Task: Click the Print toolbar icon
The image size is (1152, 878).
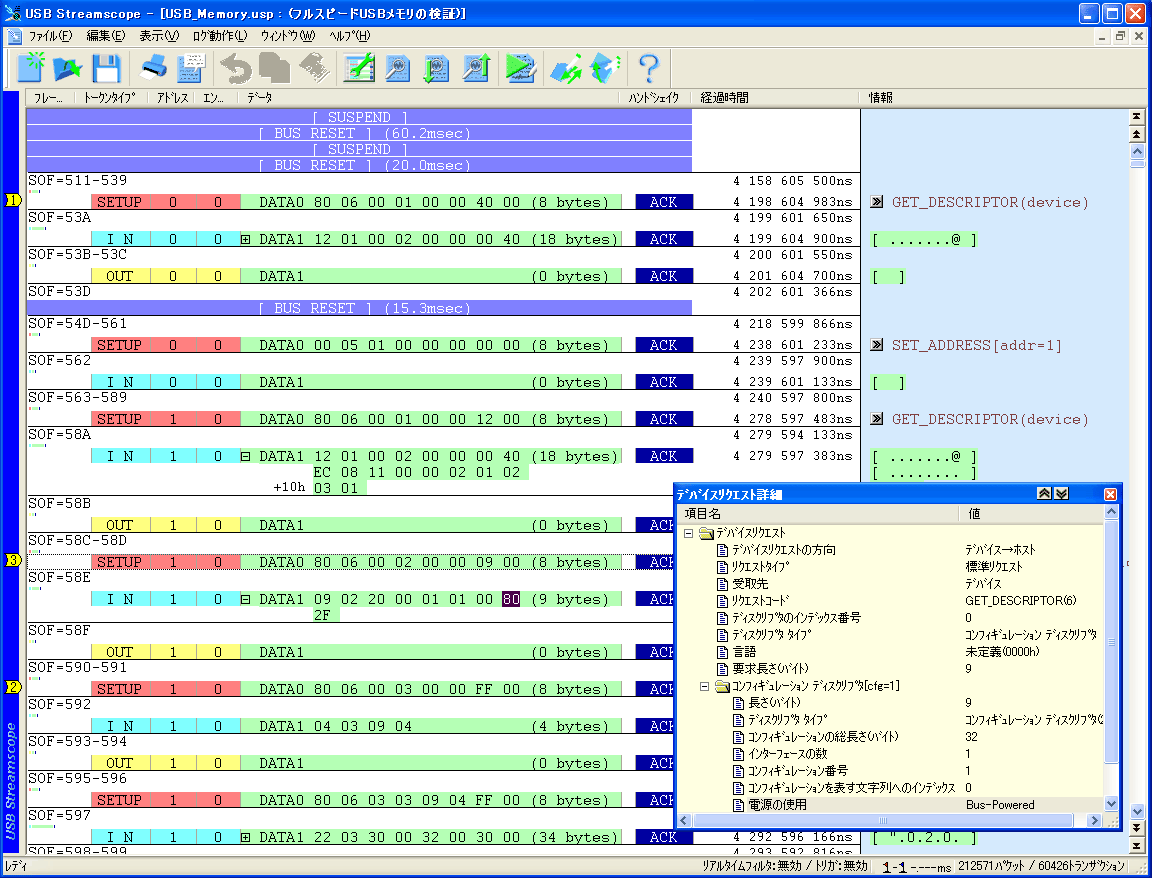Action: tap(153, 68)
